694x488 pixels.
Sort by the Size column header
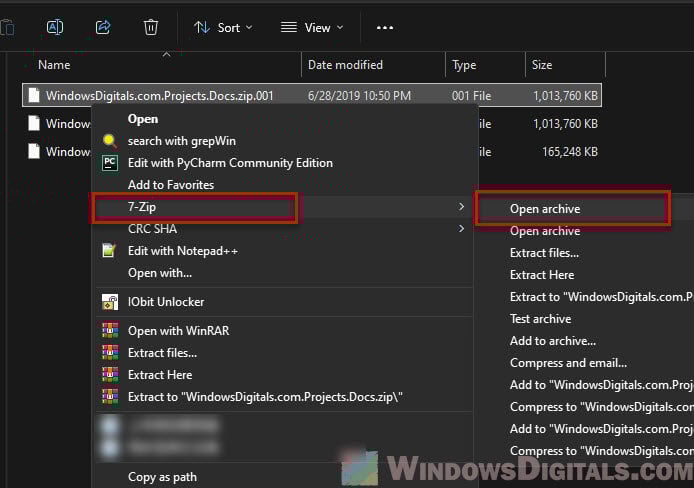pos(542,65)
